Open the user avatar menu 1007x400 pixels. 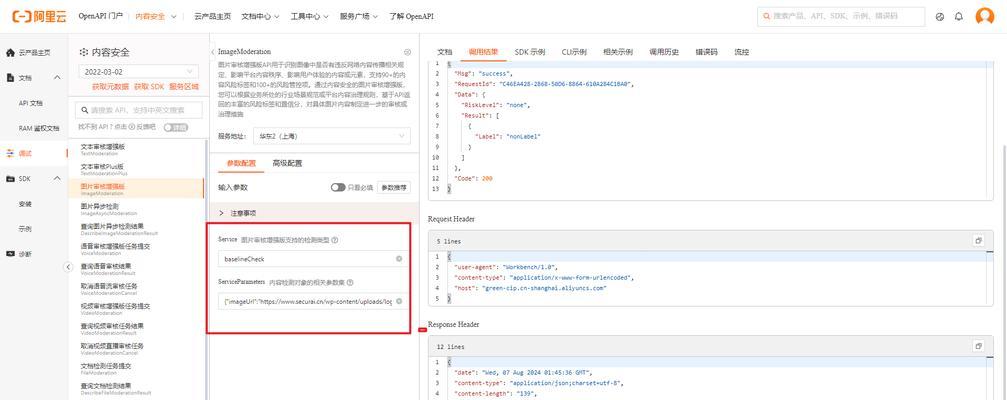tap(985, 16)
